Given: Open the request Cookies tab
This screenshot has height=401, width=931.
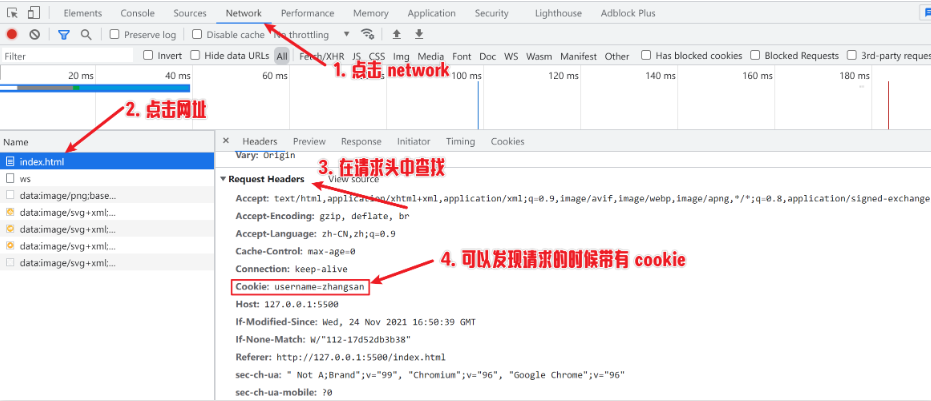Looking at the screenshot, I should point(508,141).
